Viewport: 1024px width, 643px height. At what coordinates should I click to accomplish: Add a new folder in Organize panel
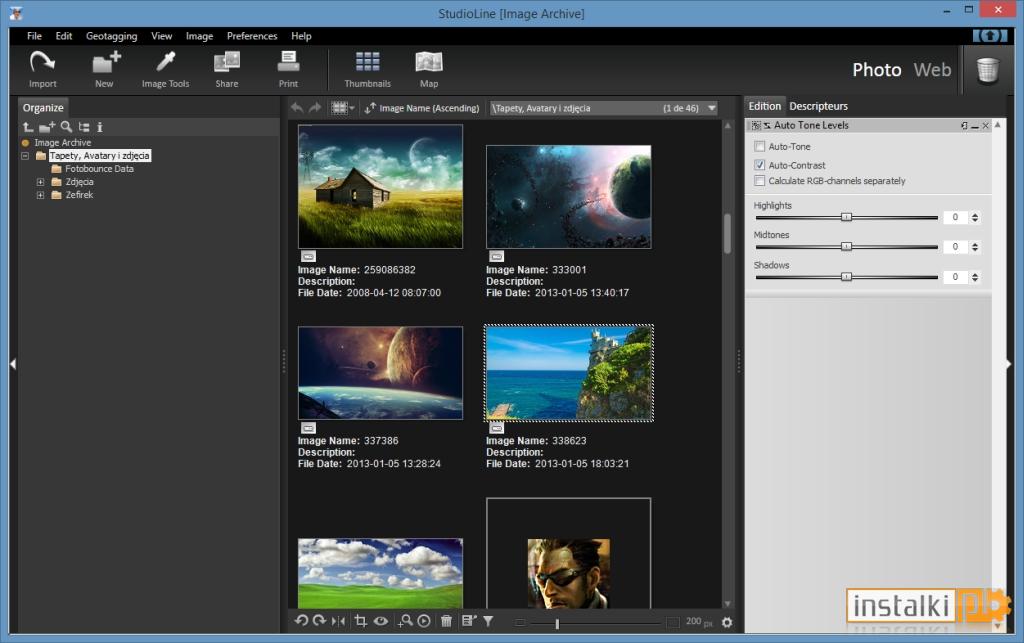coord(47,127)
